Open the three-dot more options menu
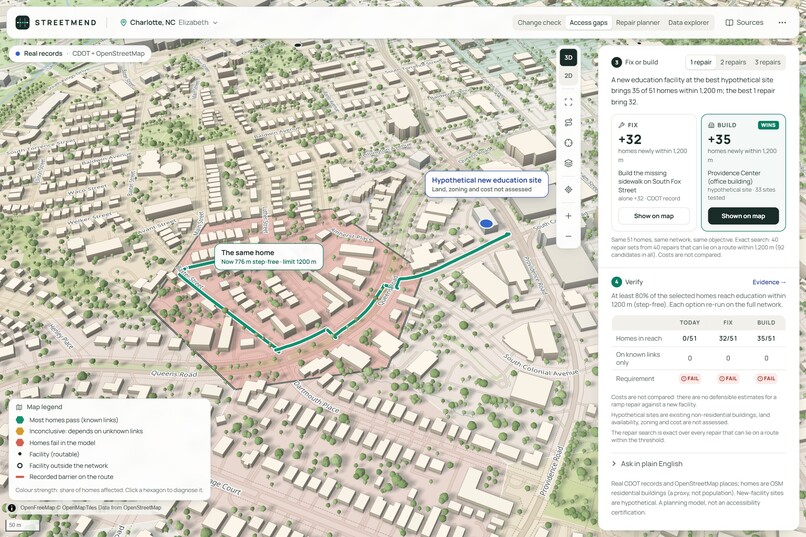 [782, 23]
